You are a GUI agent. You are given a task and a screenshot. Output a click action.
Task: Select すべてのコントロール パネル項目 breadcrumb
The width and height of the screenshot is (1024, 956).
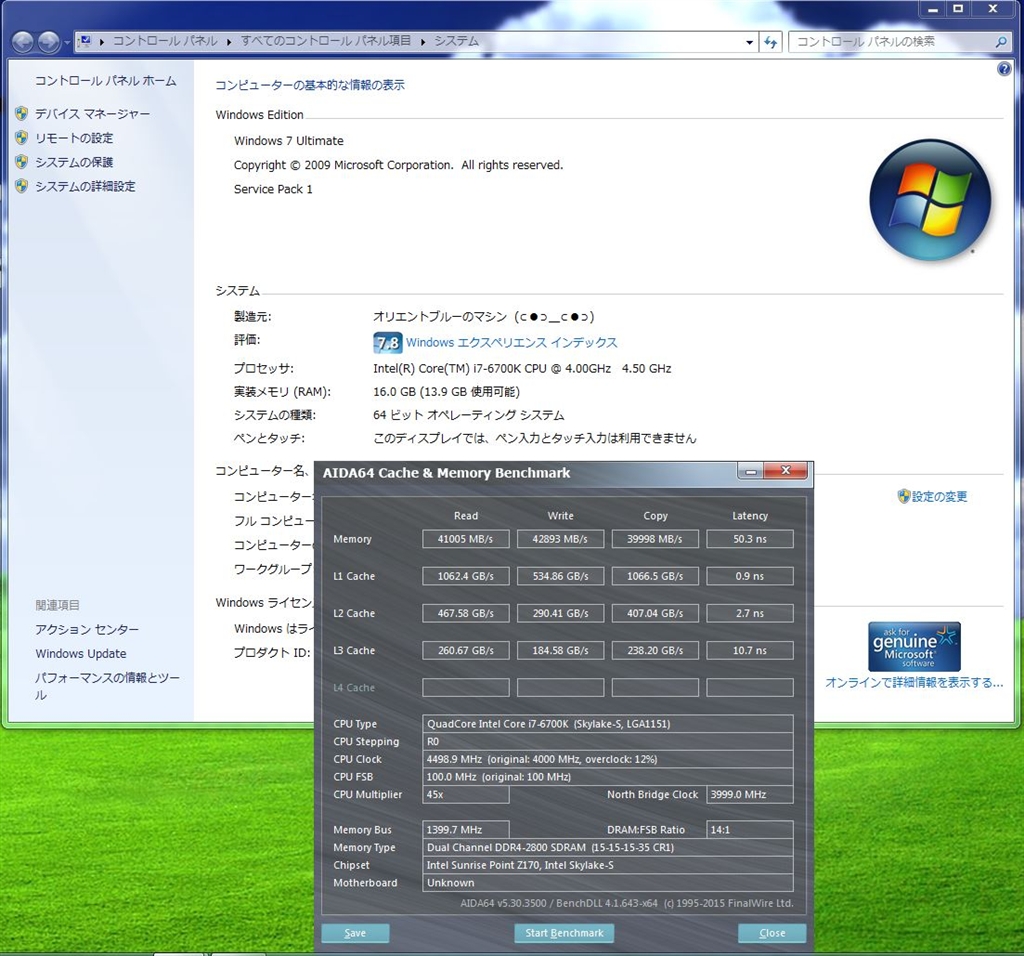[x=326, y=41]
